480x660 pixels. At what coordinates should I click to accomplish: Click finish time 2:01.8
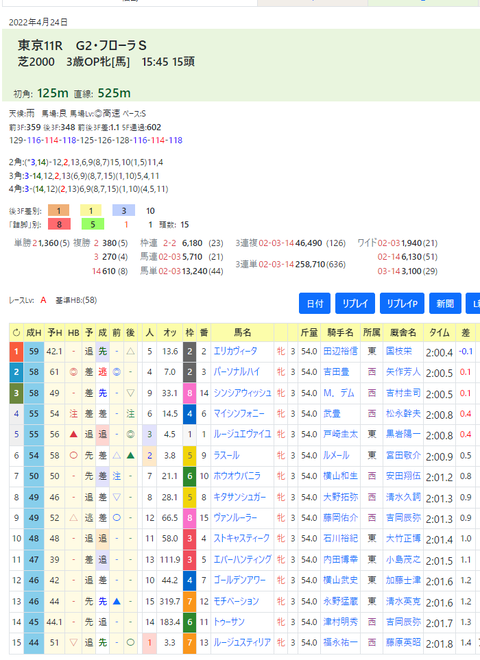(439, 644)
